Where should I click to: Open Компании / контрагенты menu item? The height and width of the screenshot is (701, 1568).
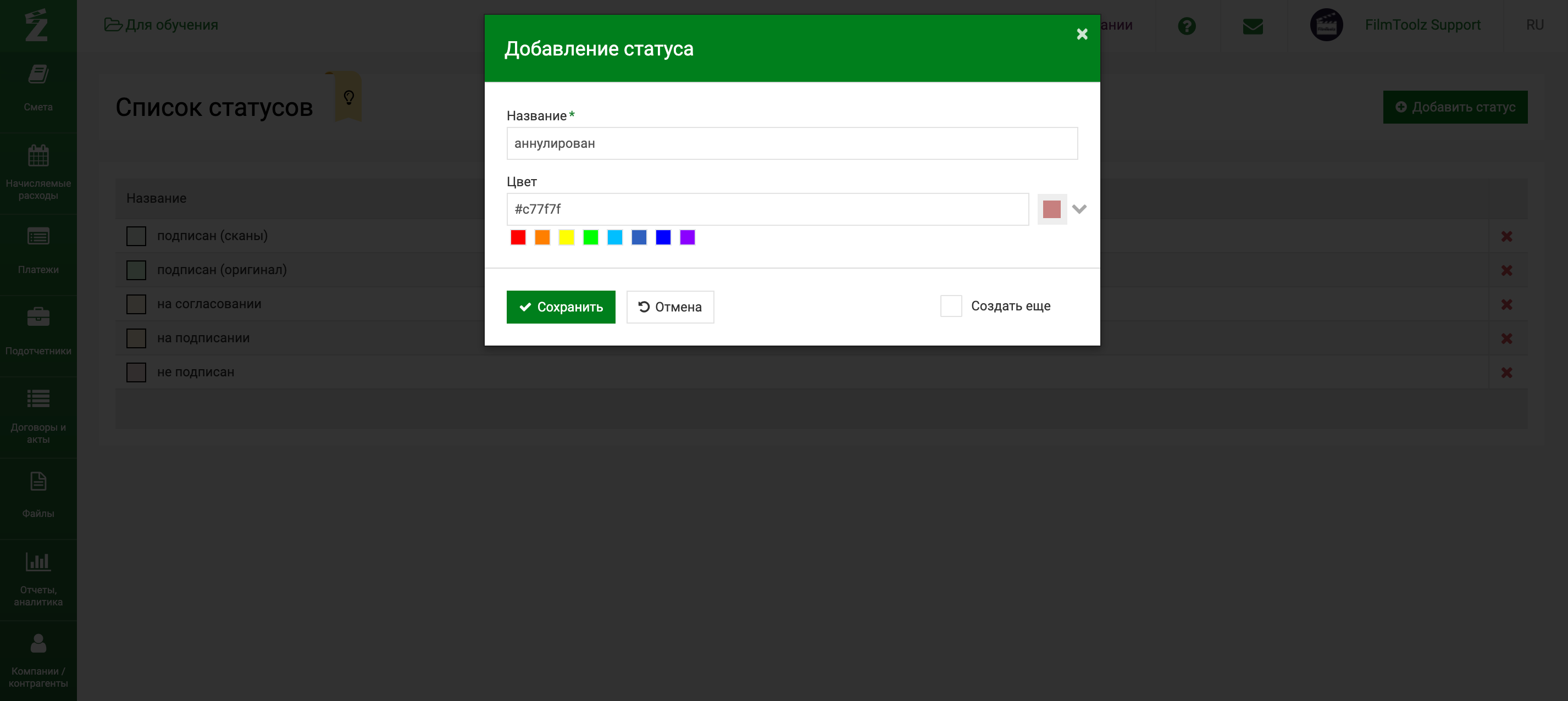click(x=38, y=660)
